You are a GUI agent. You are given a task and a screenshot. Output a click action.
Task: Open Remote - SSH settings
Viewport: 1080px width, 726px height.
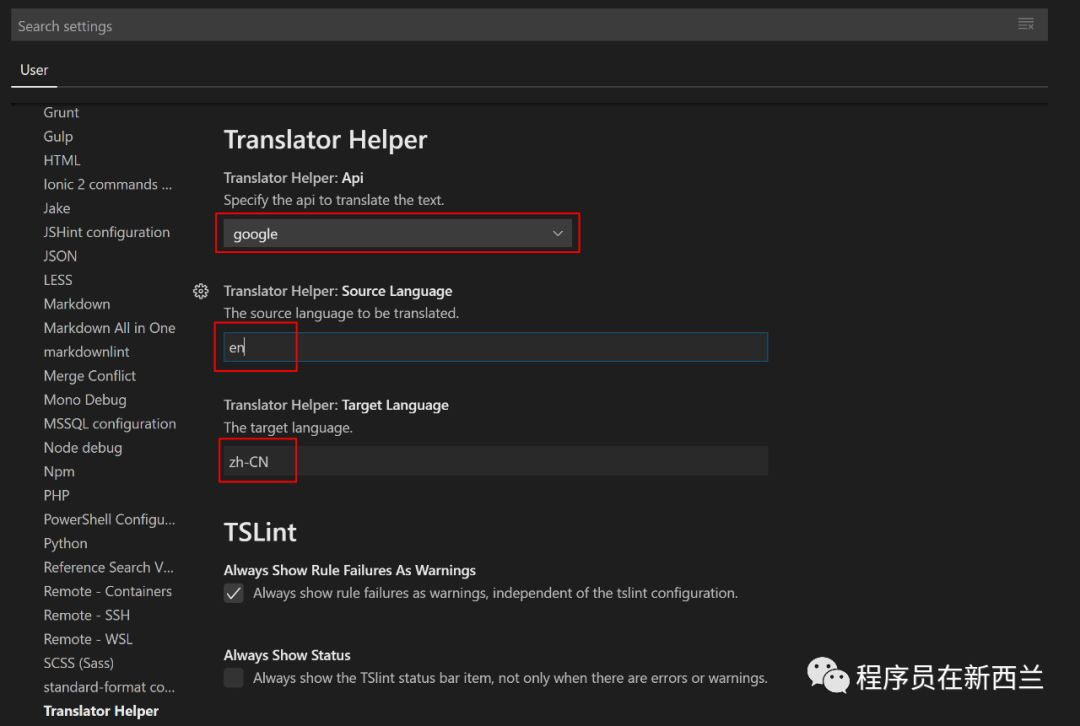(86, 615)
